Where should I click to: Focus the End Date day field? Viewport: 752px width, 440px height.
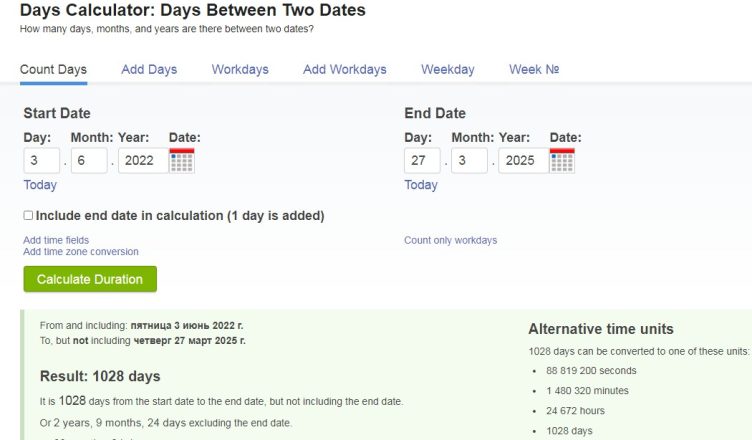point(422,160)
